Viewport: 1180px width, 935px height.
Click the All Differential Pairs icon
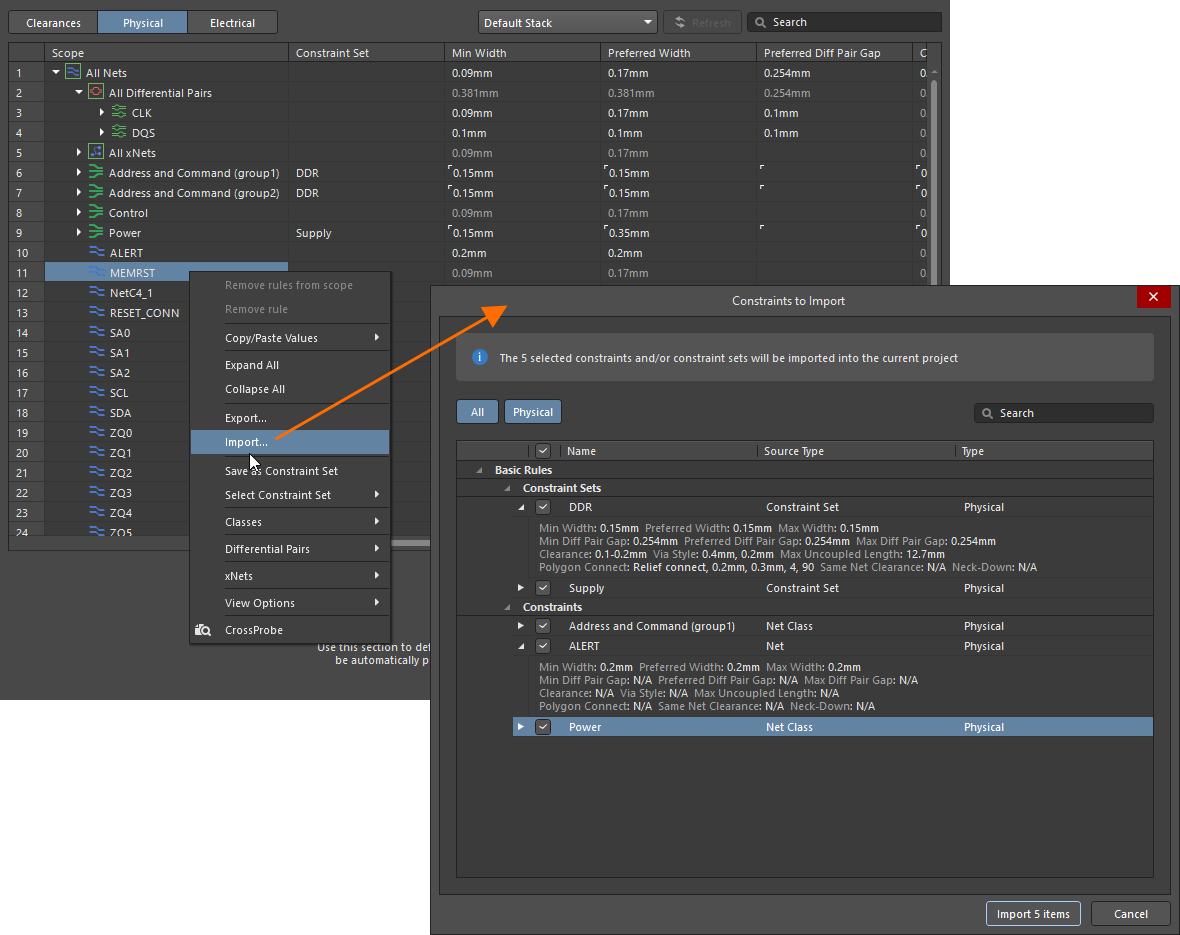[96, 92]
